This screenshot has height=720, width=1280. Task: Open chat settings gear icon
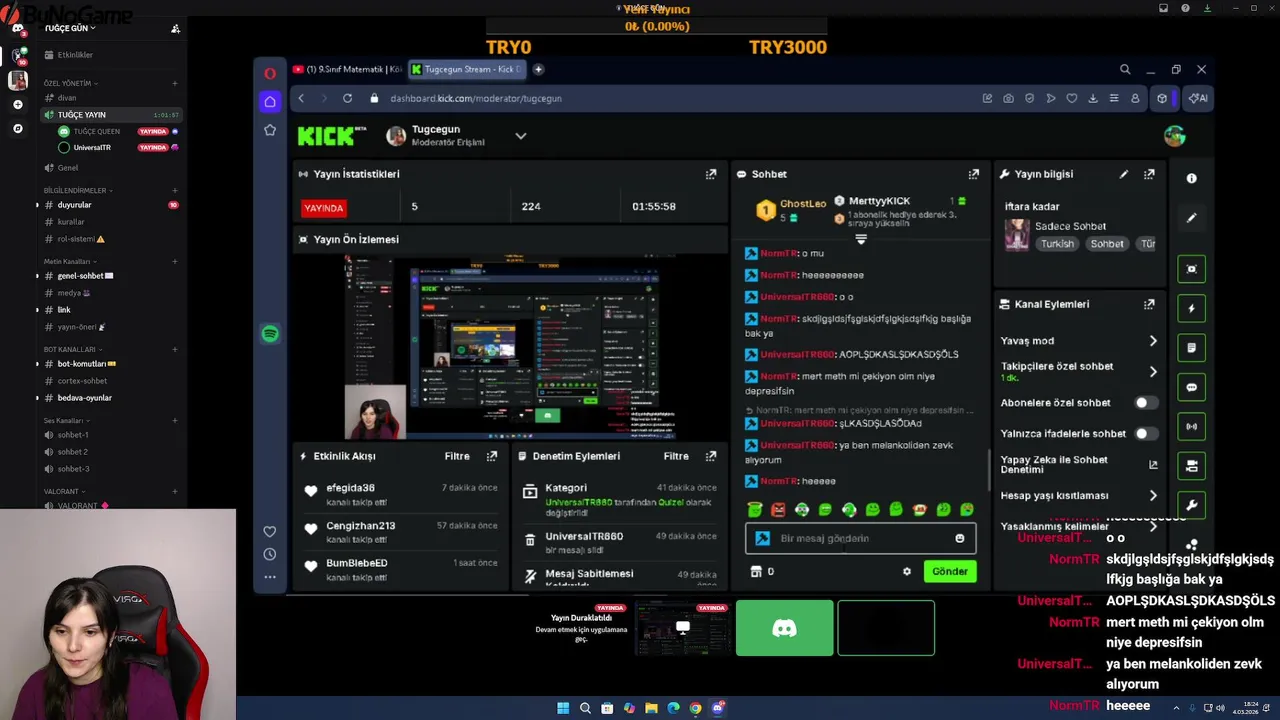(x=907, y=572)
